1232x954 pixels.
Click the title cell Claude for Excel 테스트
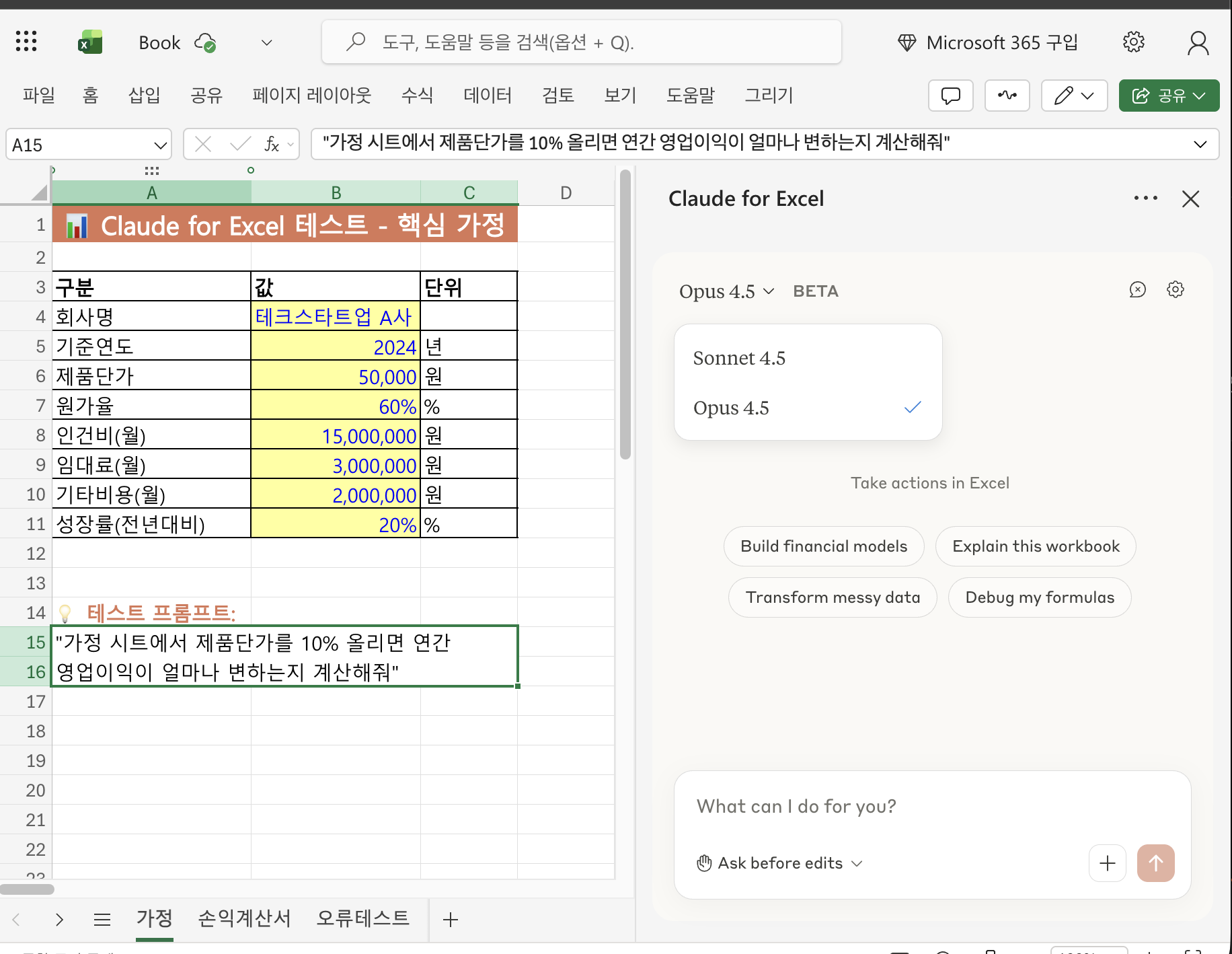(x=285, y=225)
